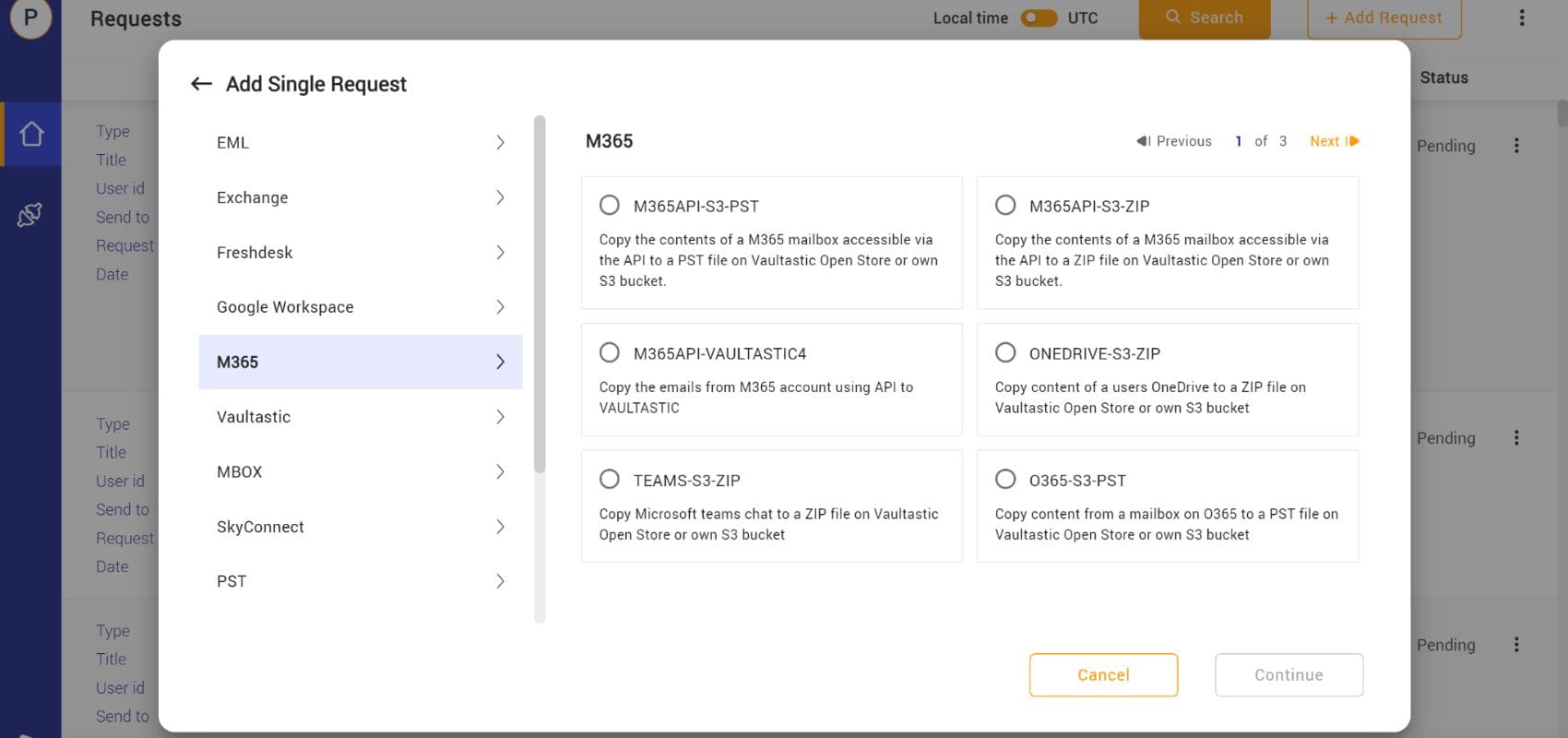Select Vaultastic in the category list
The height and width of the screenshot is (738, 1568).
(254, 417)
